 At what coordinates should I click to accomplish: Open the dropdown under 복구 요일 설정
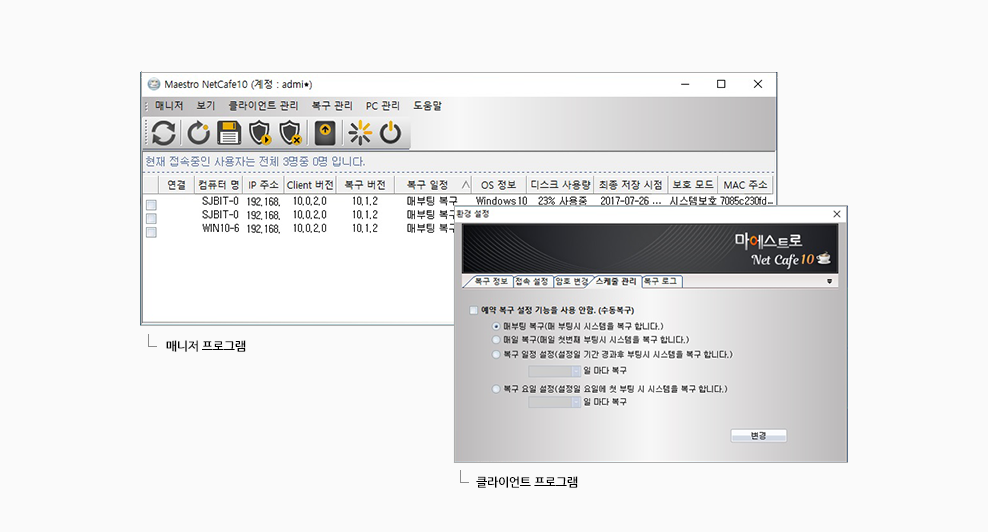(575, 402)
